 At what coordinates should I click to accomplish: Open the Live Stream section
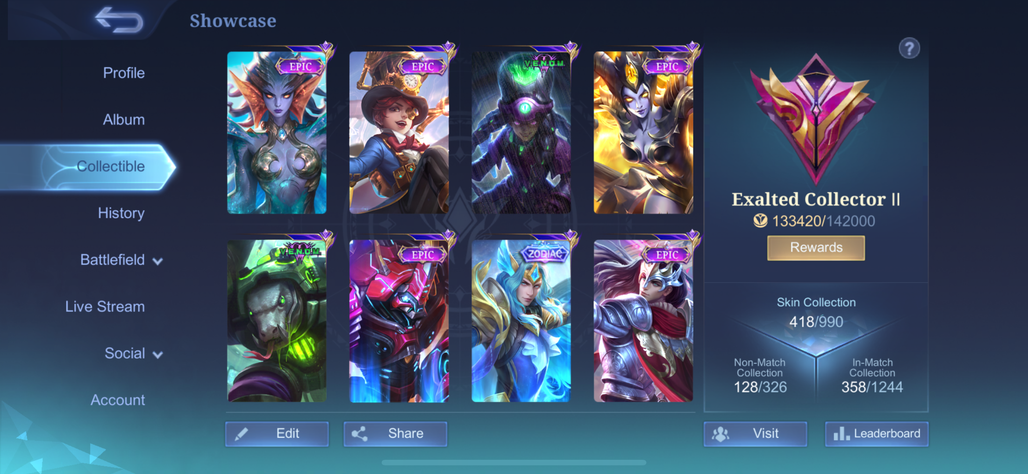click(x=105, y=307)
